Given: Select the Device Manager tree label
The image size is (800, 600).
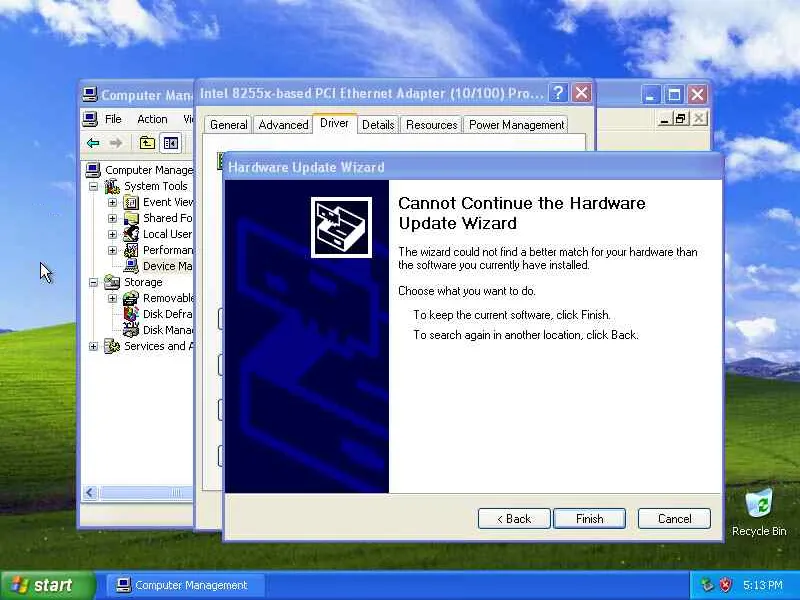Looking at the screenshot, I should tap(167, 266).
